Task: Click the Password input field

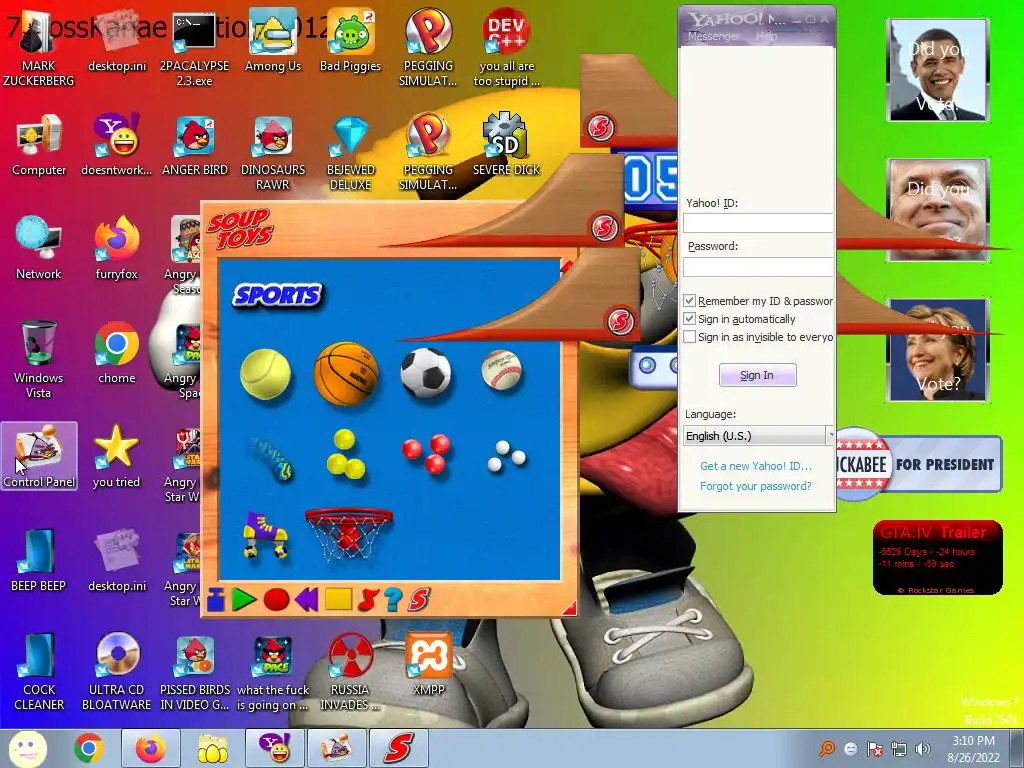Action: (758, 266)
